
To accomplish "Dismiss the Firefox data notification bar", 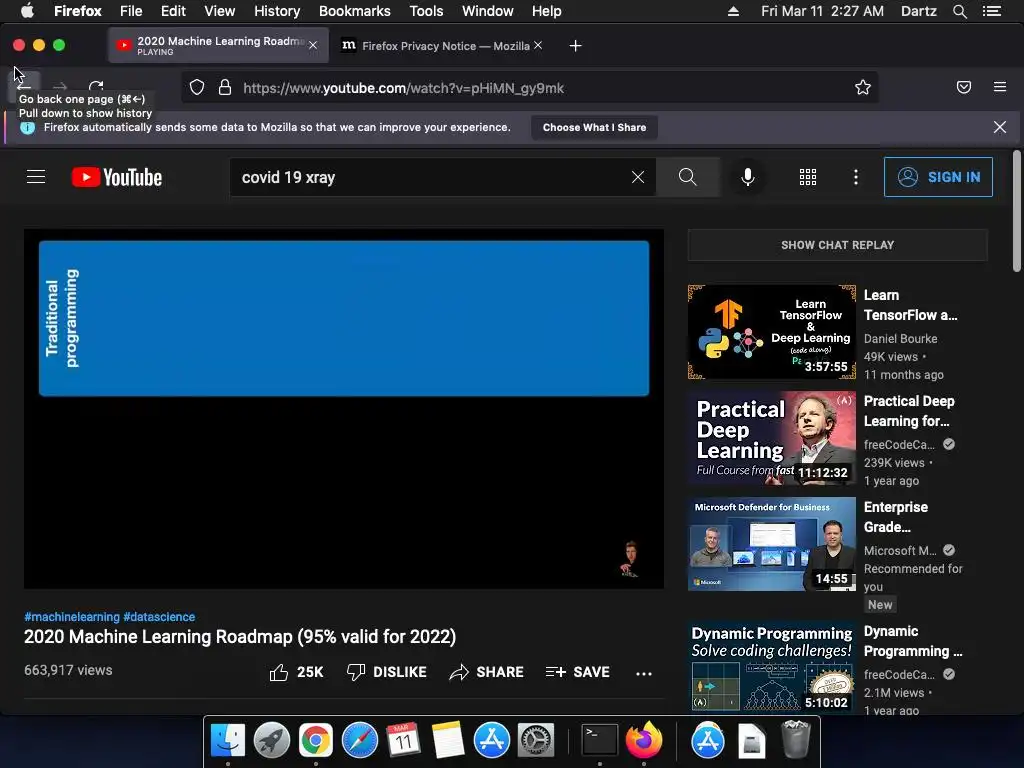I will (999, 127).
